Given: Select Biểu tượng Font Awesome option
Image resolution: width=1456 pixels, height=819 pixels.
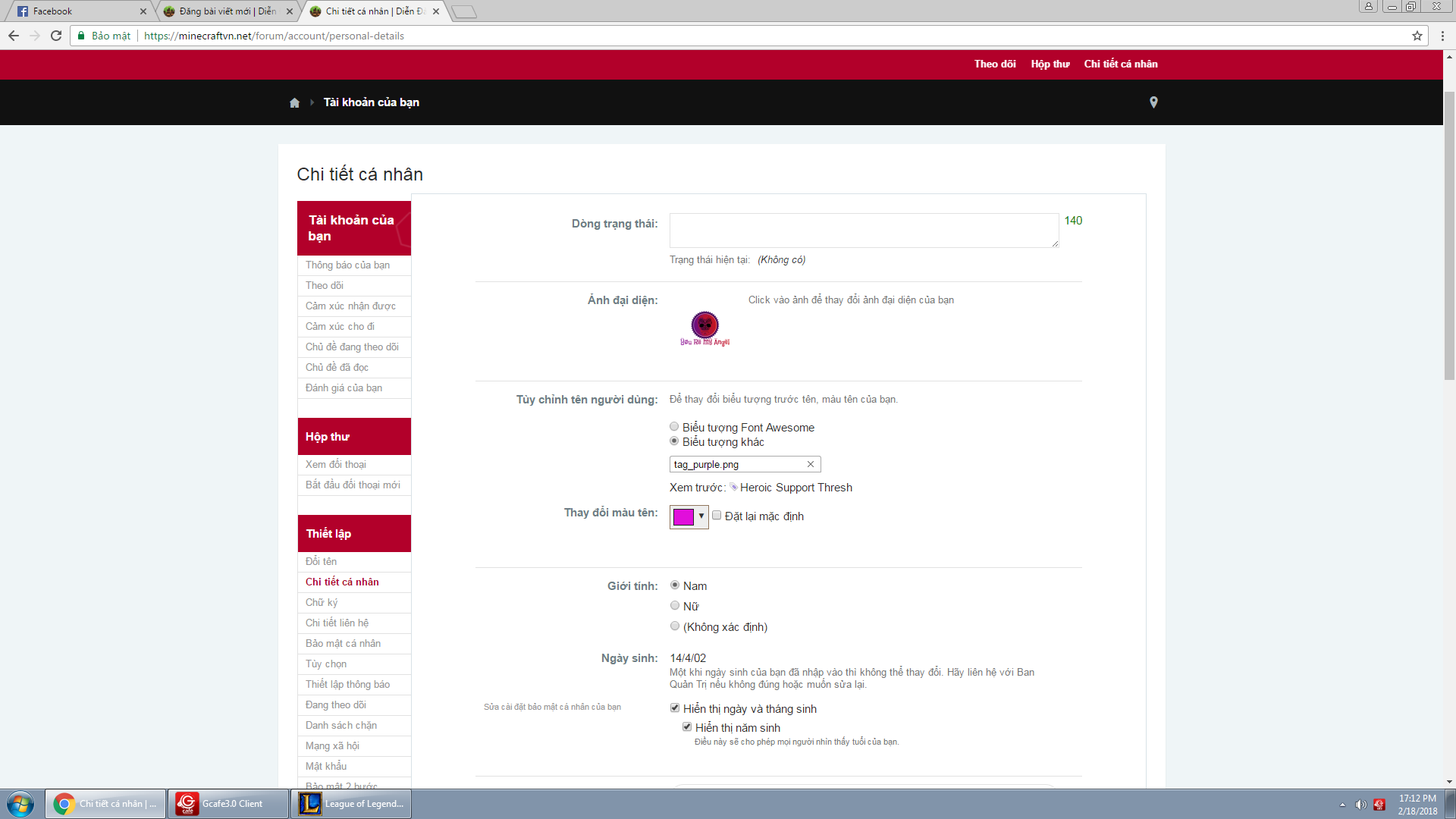Looking at the screenshot, I should (x=674, y=427).
